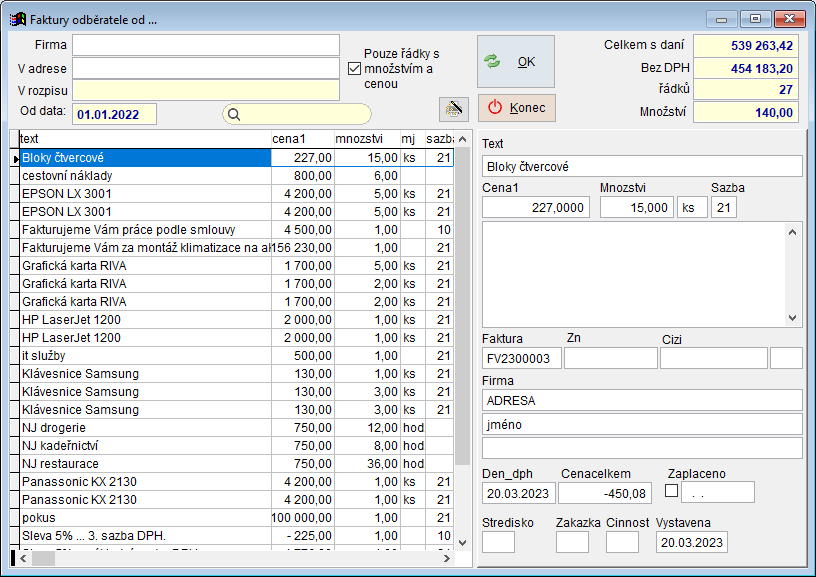The image size is (816, 577).
Task: Select row 'NJ kadeřnictví'
Action: point(236,446)
